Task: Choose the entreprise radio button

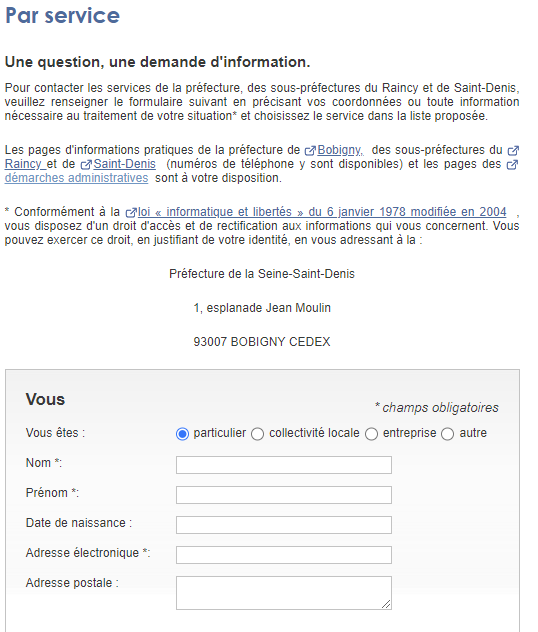Action: point(371,434)
